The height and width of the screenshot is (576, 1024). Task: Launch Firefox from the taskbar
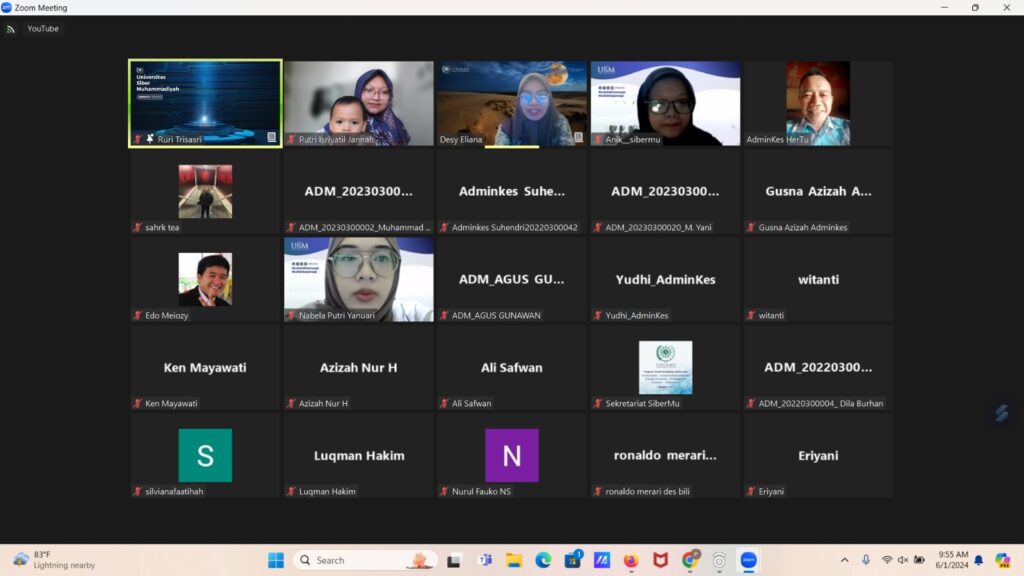(630, 560)
